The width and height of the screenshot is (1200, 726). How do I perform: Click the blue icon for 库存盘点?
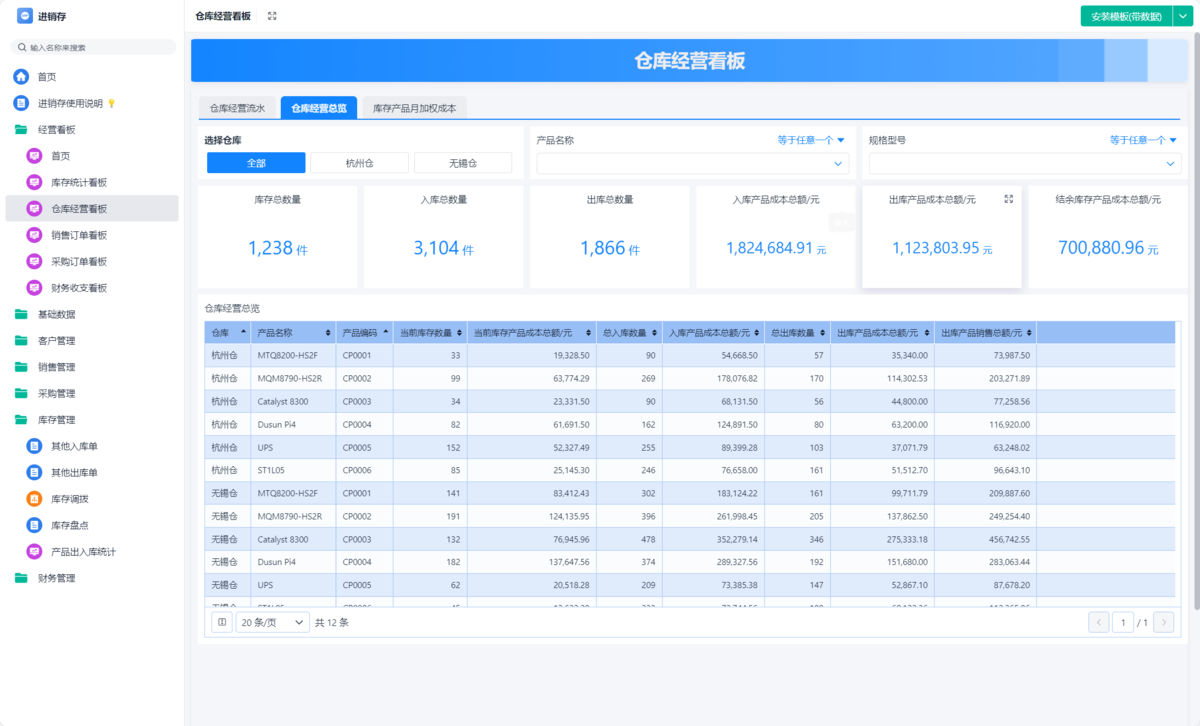pos(34,525)
